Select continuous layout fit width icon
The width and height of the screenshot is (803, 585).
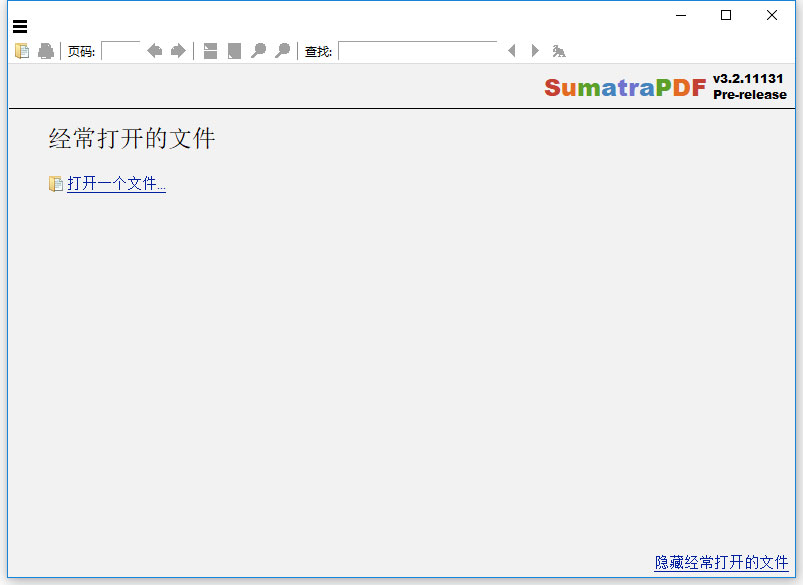210,51
